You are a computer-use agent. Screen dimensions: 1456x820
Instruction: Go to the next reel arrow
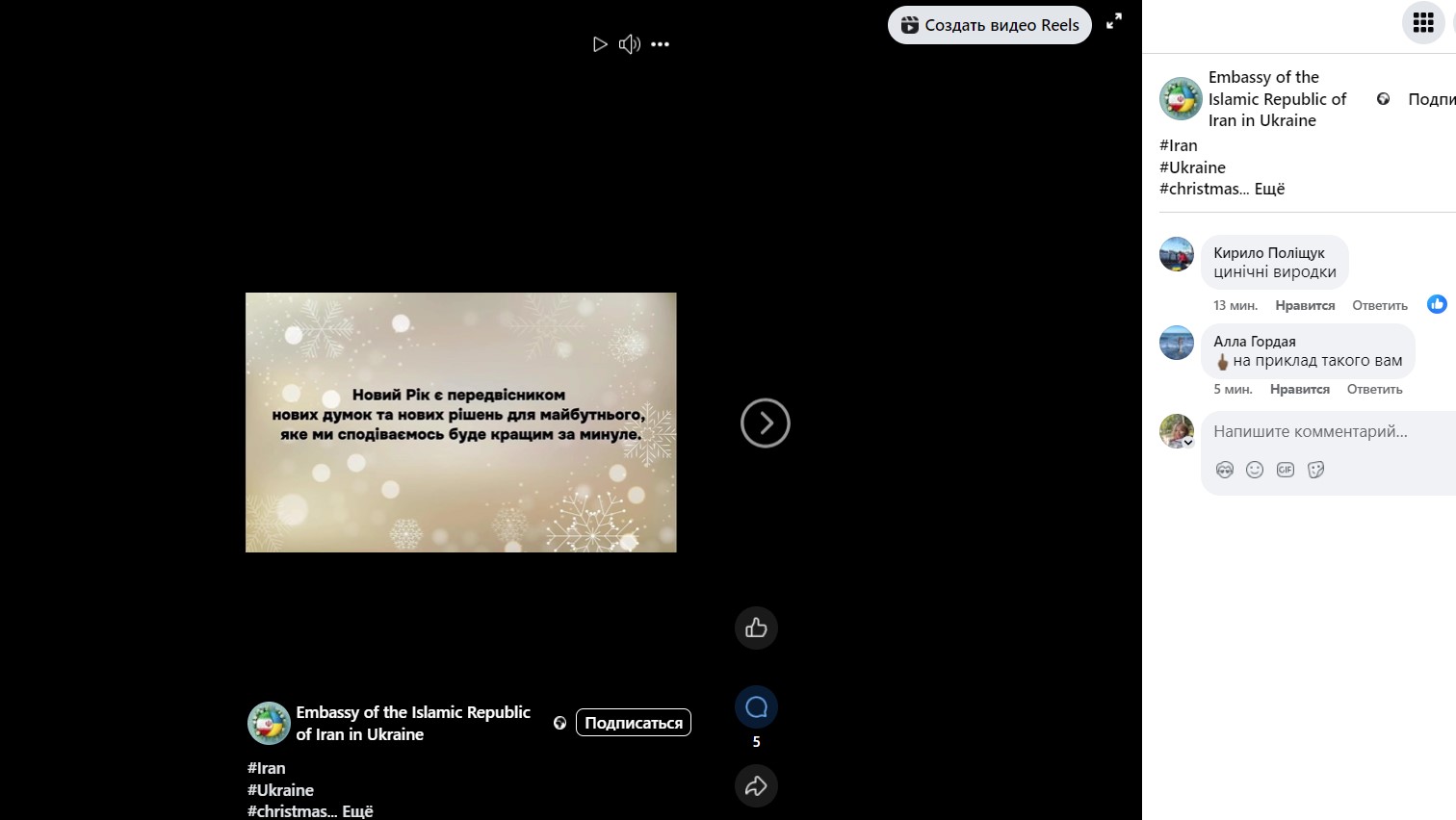[766, 423]
